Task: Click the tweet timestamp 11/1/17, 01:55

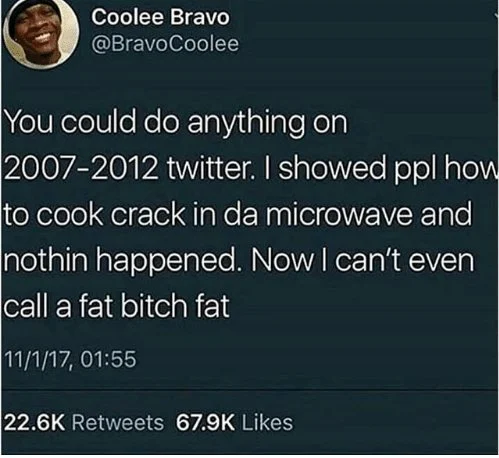Action: tap(70, 359)
